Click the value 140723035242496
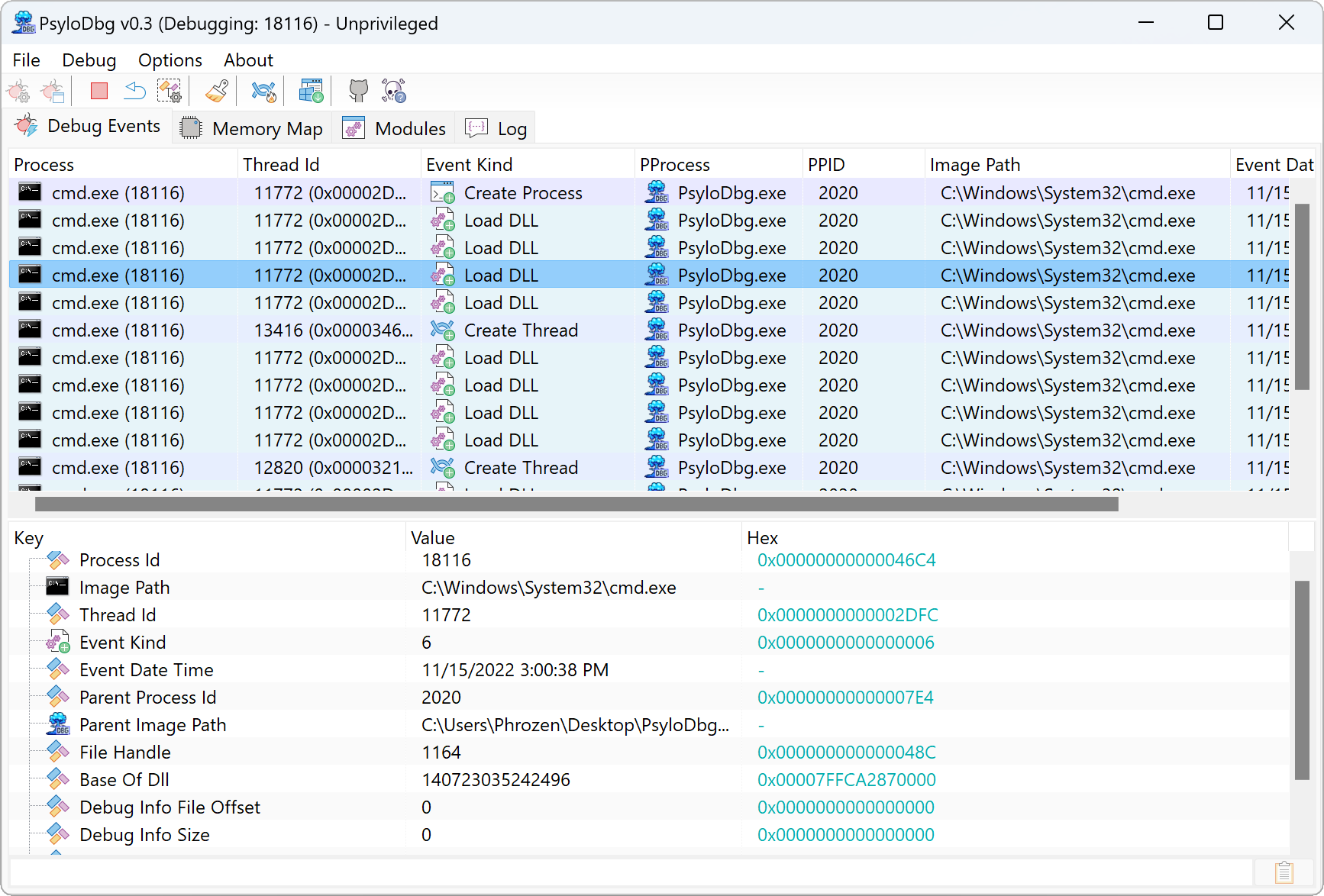The height and width of the screenshot is (896, 1324). click(496, 779)
